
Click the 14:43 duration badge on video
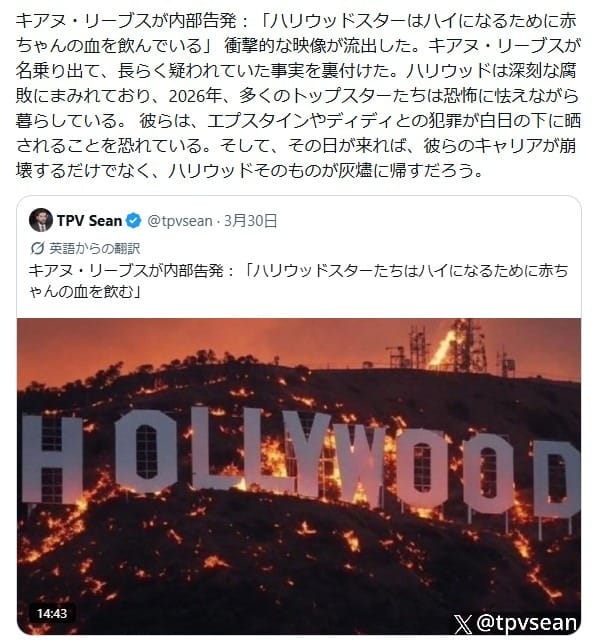52,614
